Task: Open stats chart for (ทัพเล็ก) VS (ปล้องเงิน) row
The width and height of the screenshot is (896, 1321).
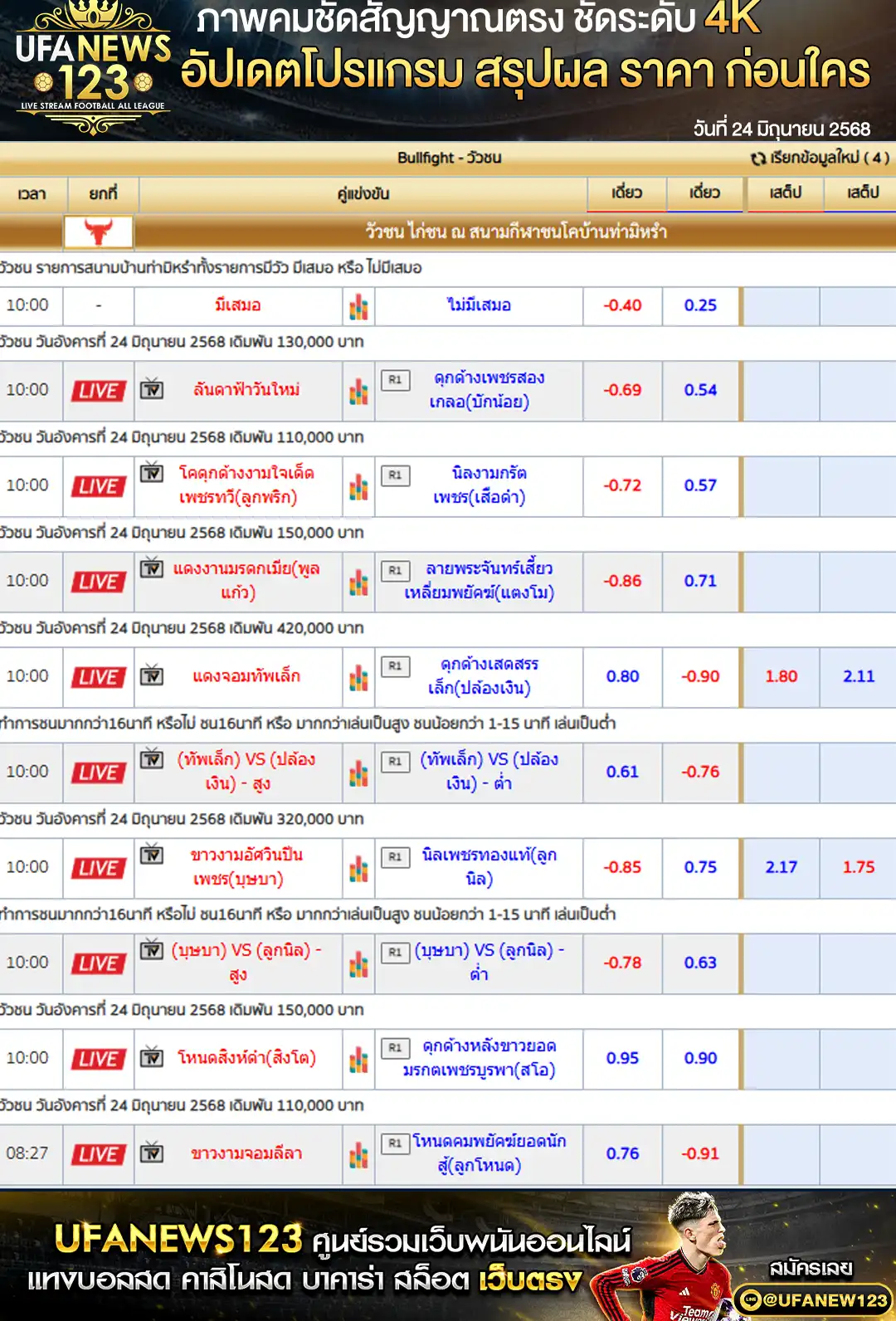Action: (x=358, y=773)
